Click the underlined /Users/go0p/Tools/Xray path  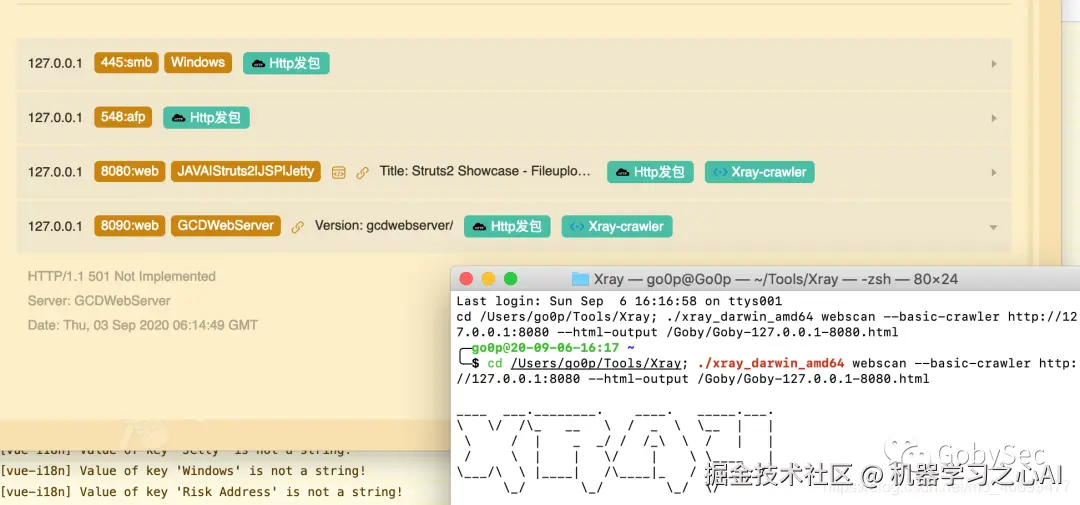[596, 363]
